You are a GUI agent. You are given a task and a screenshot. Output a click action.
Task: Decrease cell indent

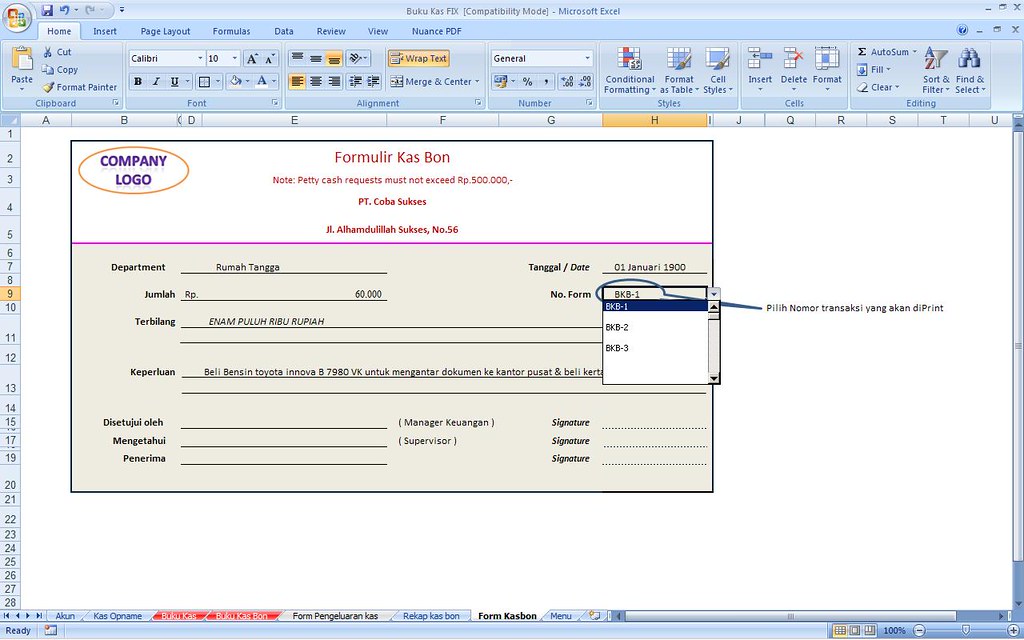point(355,82)
